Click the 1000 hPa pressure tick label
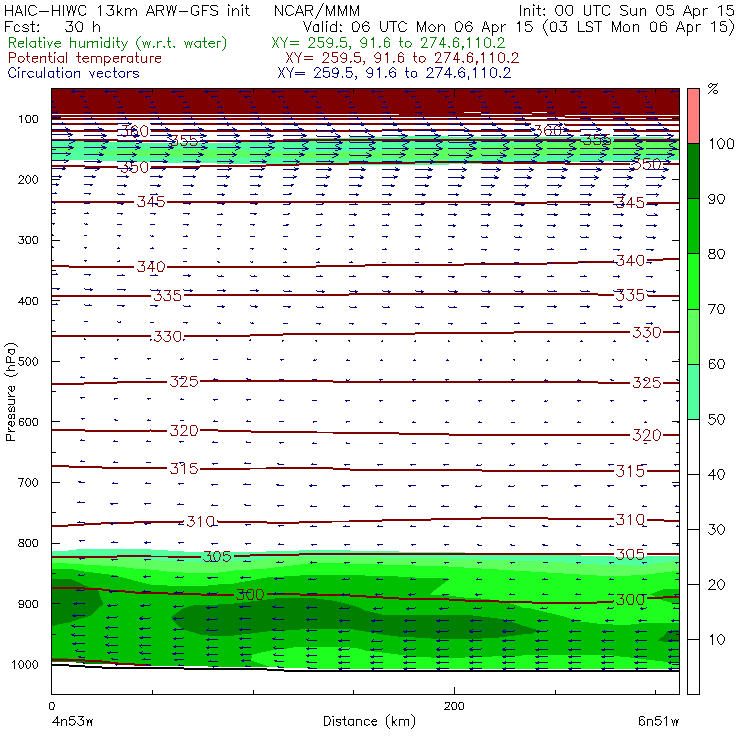 point(25,664)
